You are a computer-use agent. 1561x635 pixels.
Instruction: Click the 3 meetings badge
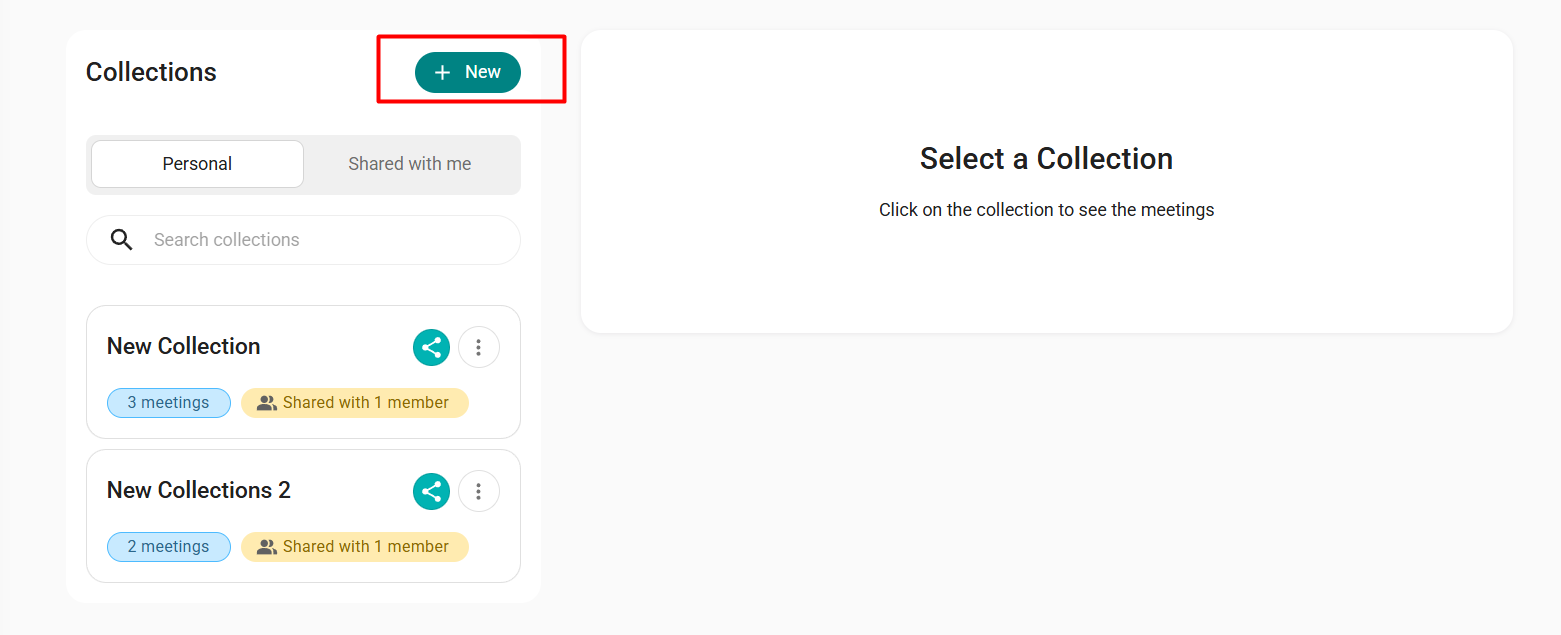169,403
